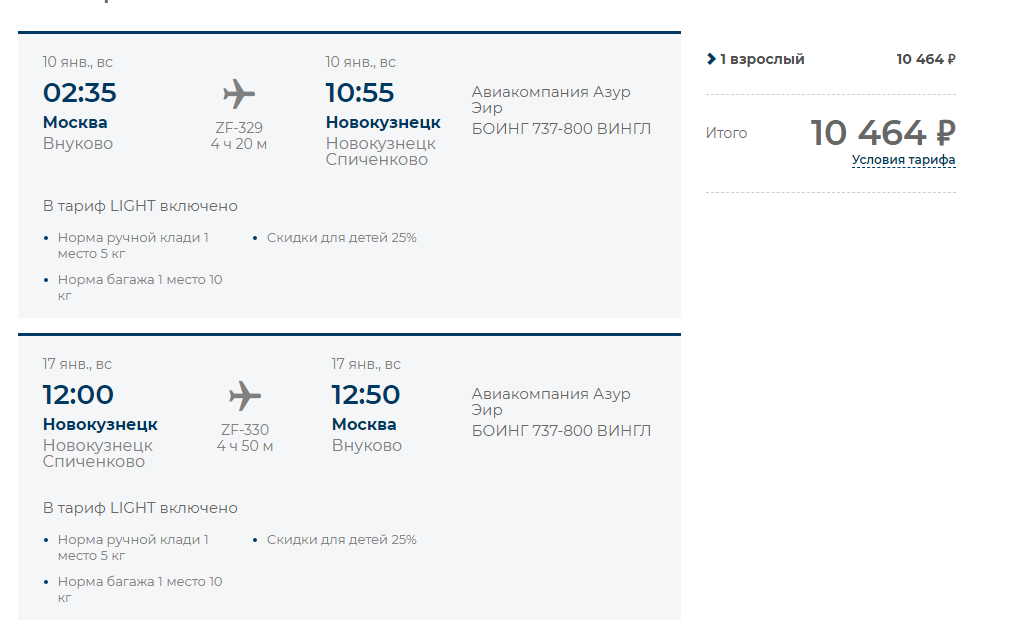This screenshot has height=642, width=1012.
Task: Click the airplane icon for flight ZF-329
Action: tap(239, 94)
